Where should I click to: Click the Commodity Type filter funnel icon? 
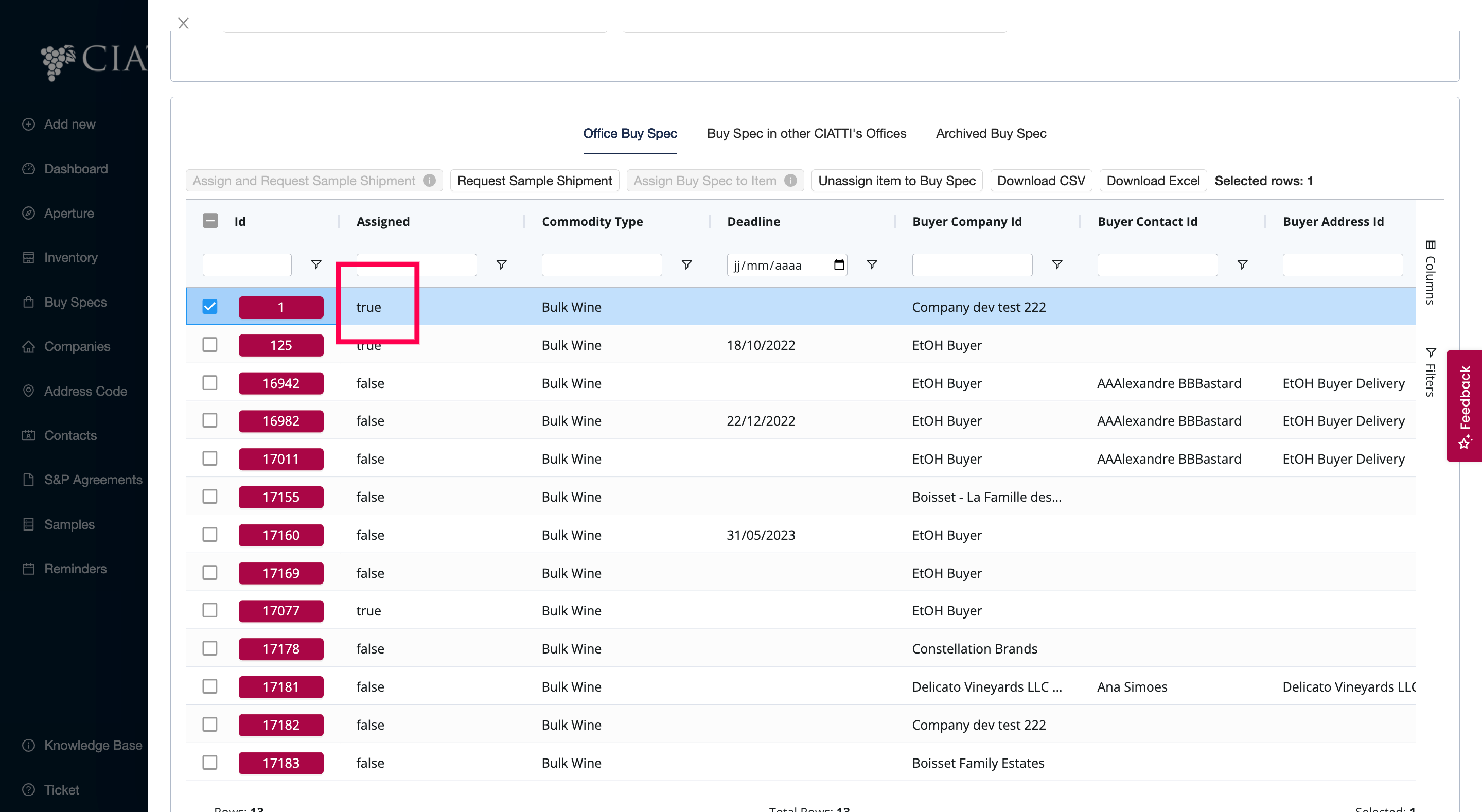[686, 264]
